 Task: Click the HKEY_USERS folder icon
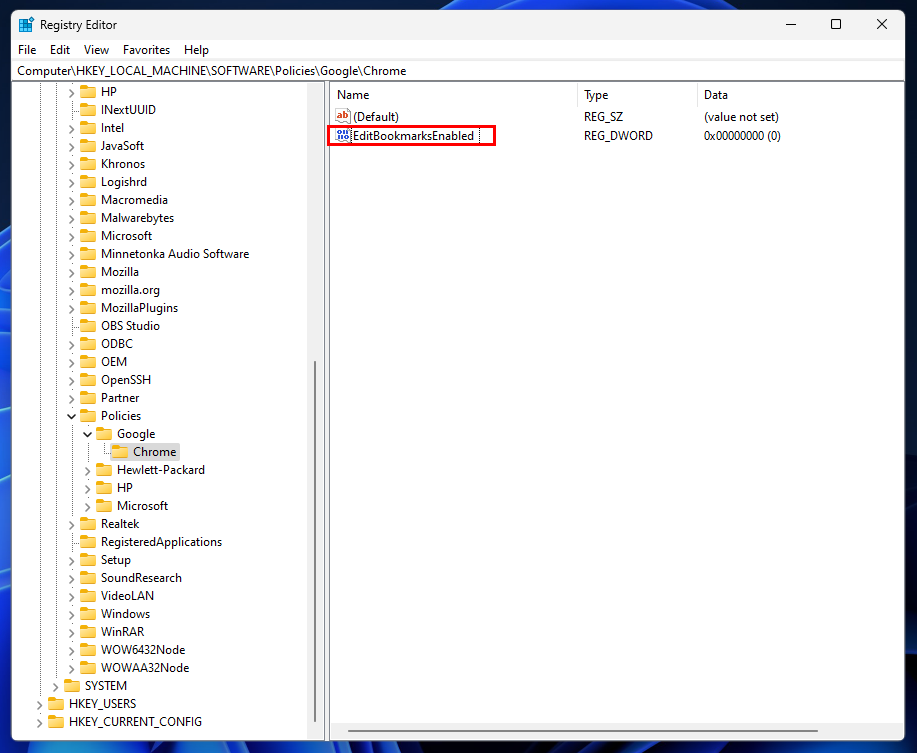(x=56, y=703)
